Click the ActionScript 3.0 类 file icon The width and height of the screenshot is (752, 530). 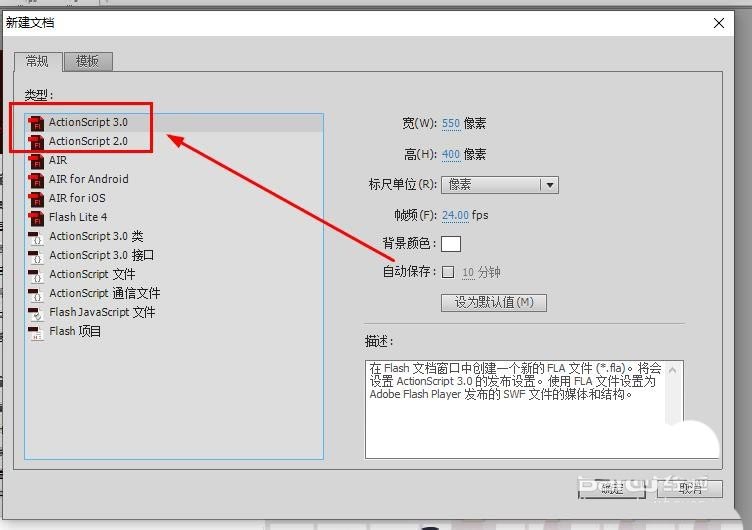(x=36, y=237)
